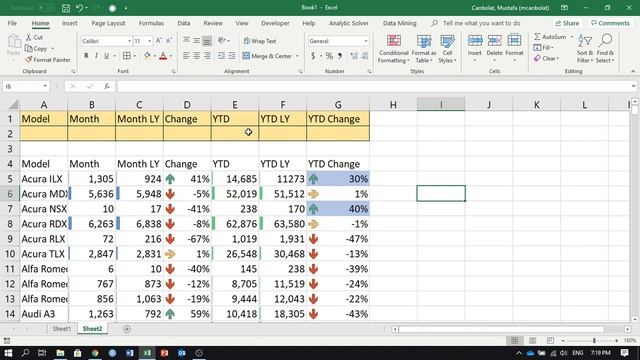Decrease the font size

pos(169,40)
